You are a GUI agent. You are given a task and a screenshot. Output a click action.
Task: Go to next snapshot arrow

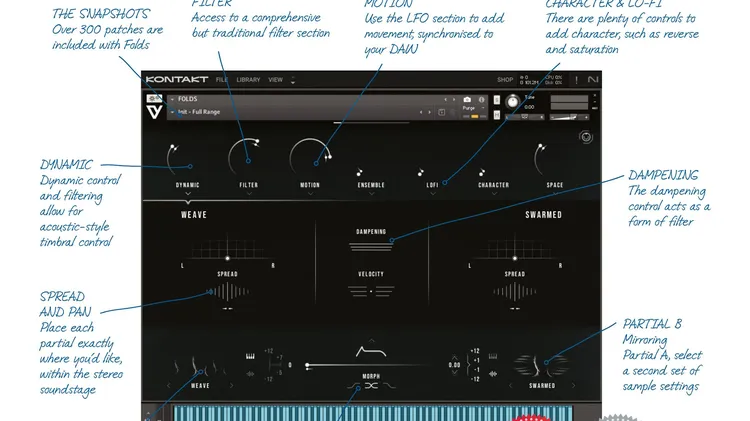[x=430, y=112]
